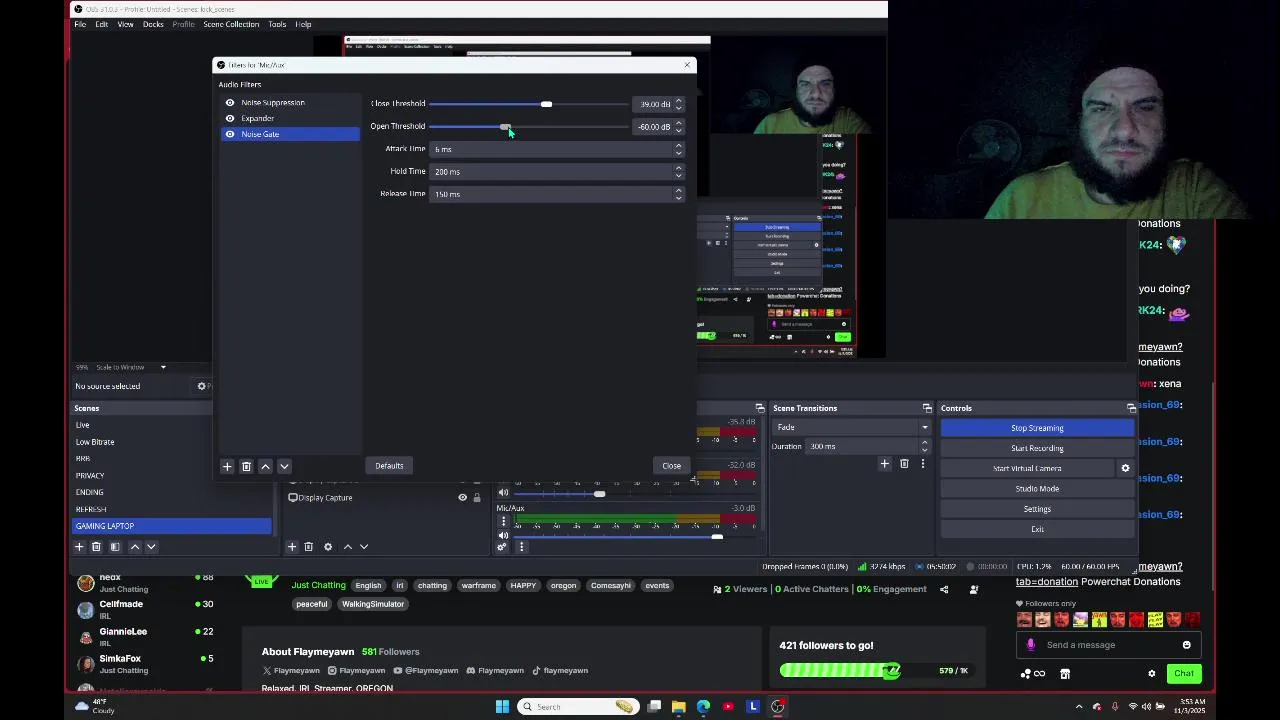Open File Explorer from the taskbar

678,706
